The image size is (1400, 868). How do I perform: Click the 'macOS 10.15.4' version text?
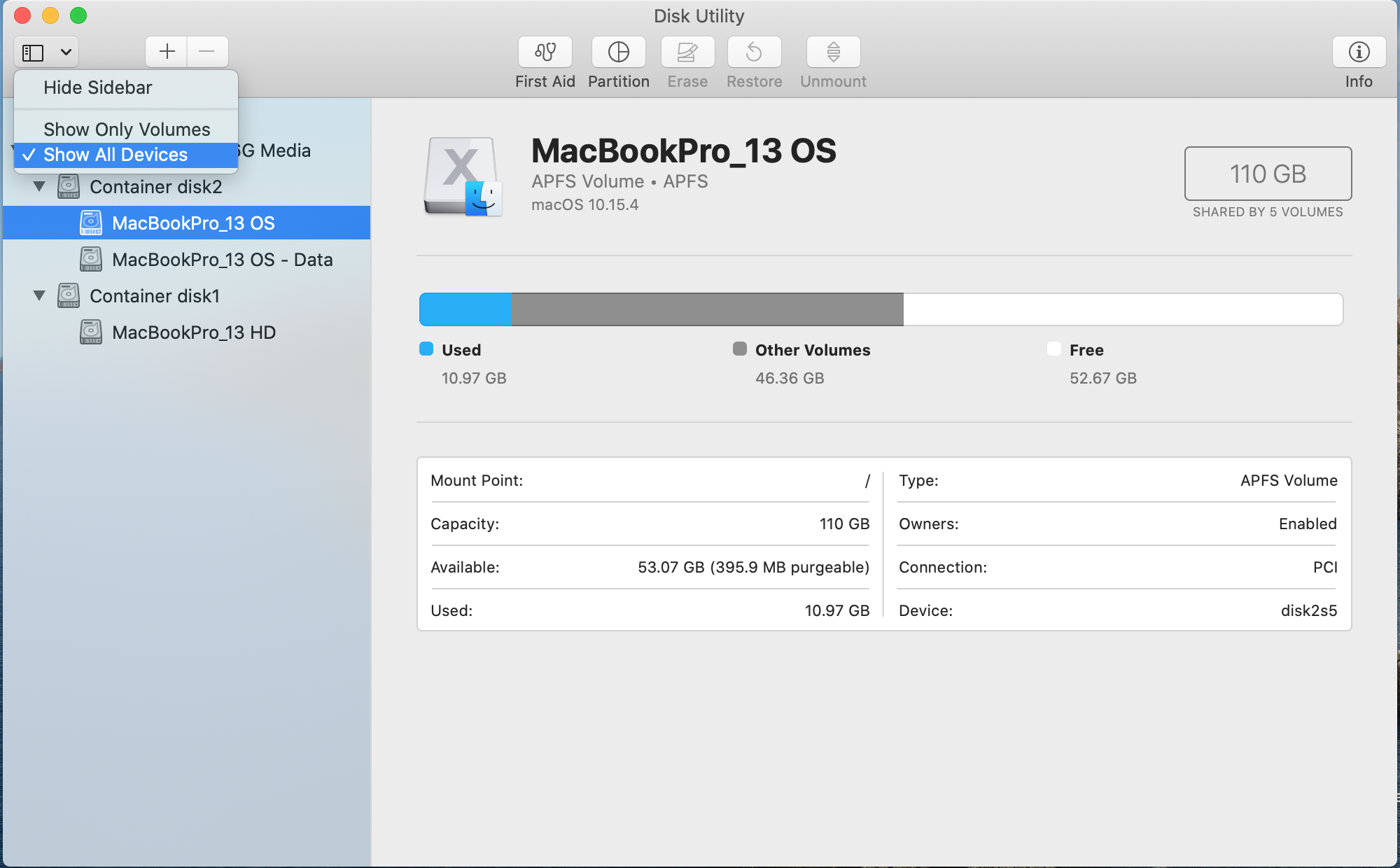(585, 205)
